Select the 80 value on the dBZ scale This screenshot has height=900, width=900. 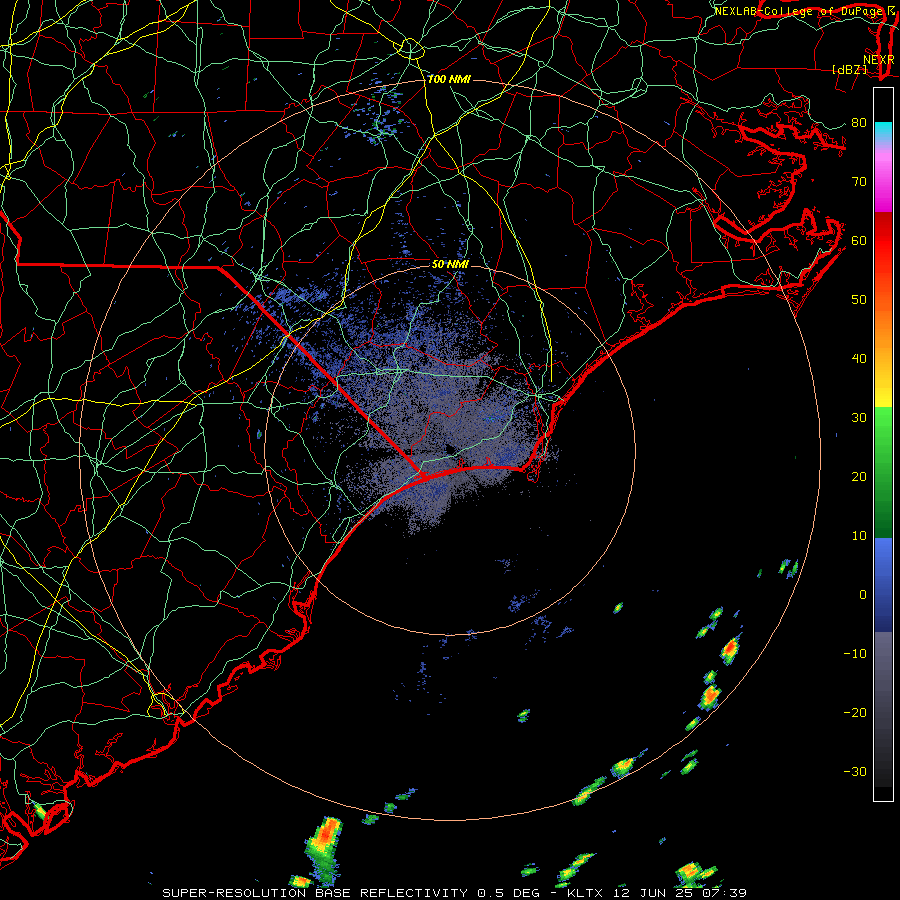click(x=859, y=123)
